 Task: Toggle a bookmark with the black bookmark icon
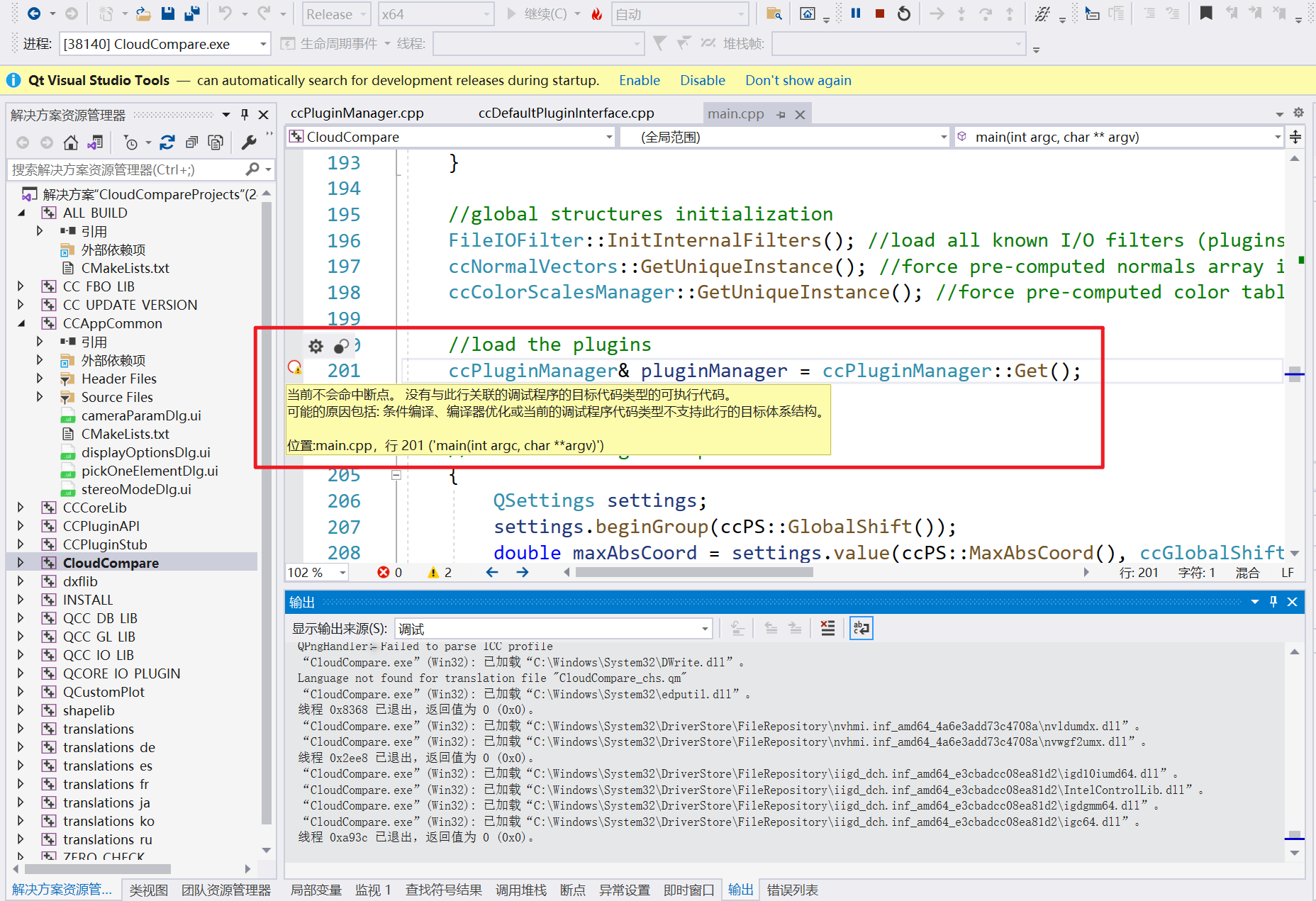(1206, 13)
